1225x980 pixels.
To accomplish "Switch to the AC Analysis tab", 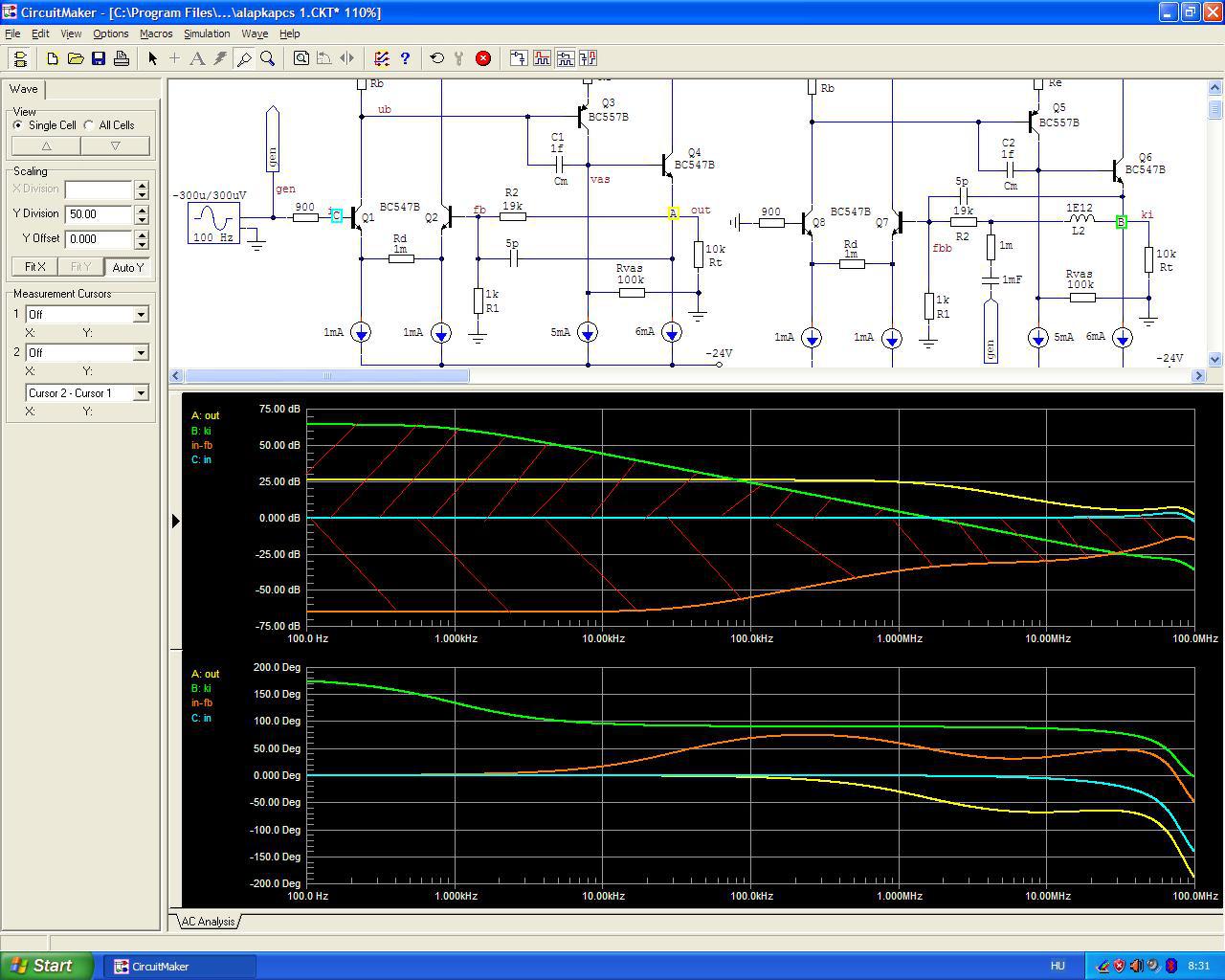I will 208,922.
